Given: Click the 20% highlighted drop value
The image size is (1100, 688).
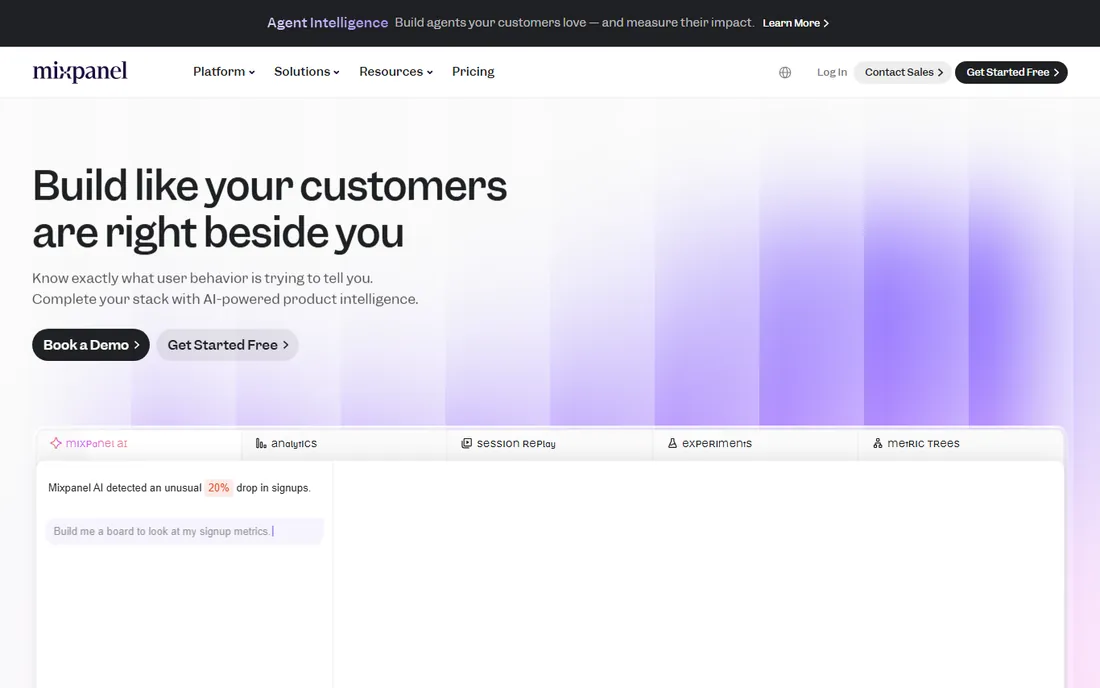Looking at the screenshot, I should tap(218, 487).
